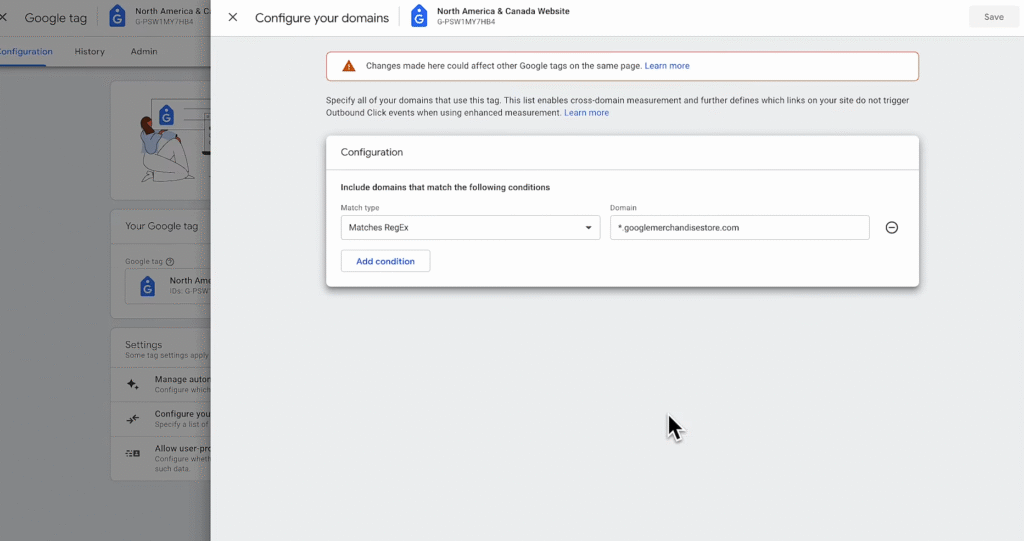Click the Save button
Screen dimensions: 1024x541
click(993, 18)
